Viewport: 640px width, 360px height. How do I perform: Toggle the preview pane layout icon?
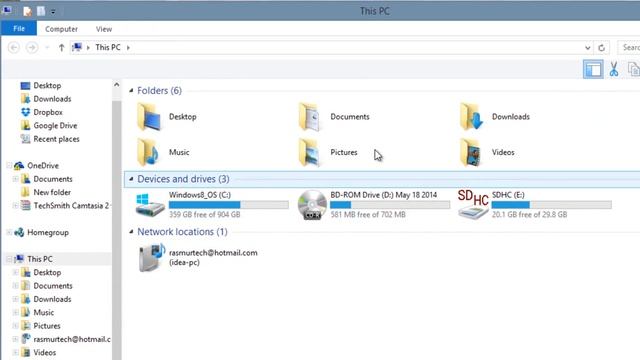coord(593,69)
